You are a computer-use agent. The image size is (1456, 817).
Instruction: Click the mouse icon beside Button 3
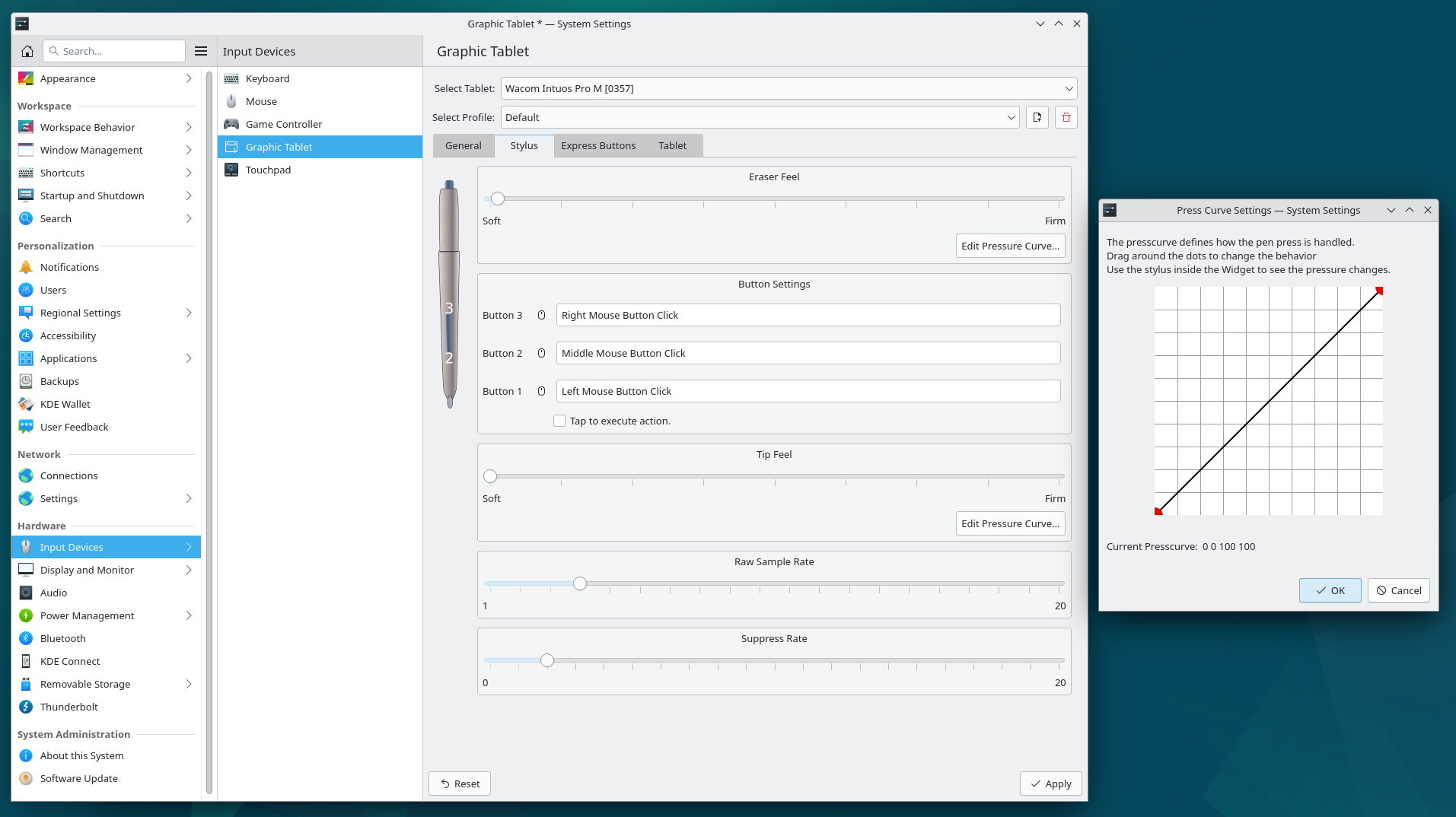click(x=541, y=315)
